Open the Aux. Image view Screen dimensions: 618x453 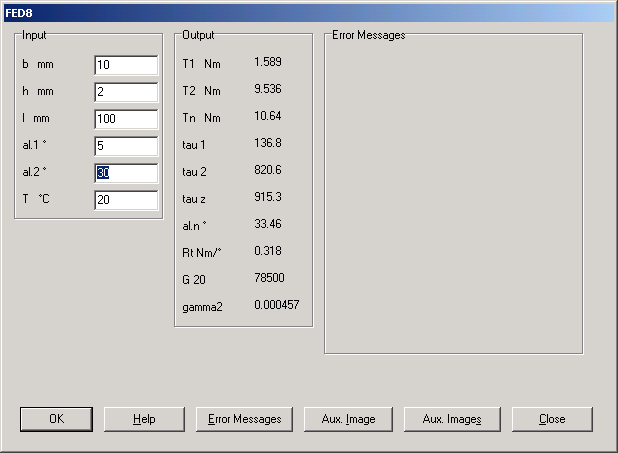348,419
